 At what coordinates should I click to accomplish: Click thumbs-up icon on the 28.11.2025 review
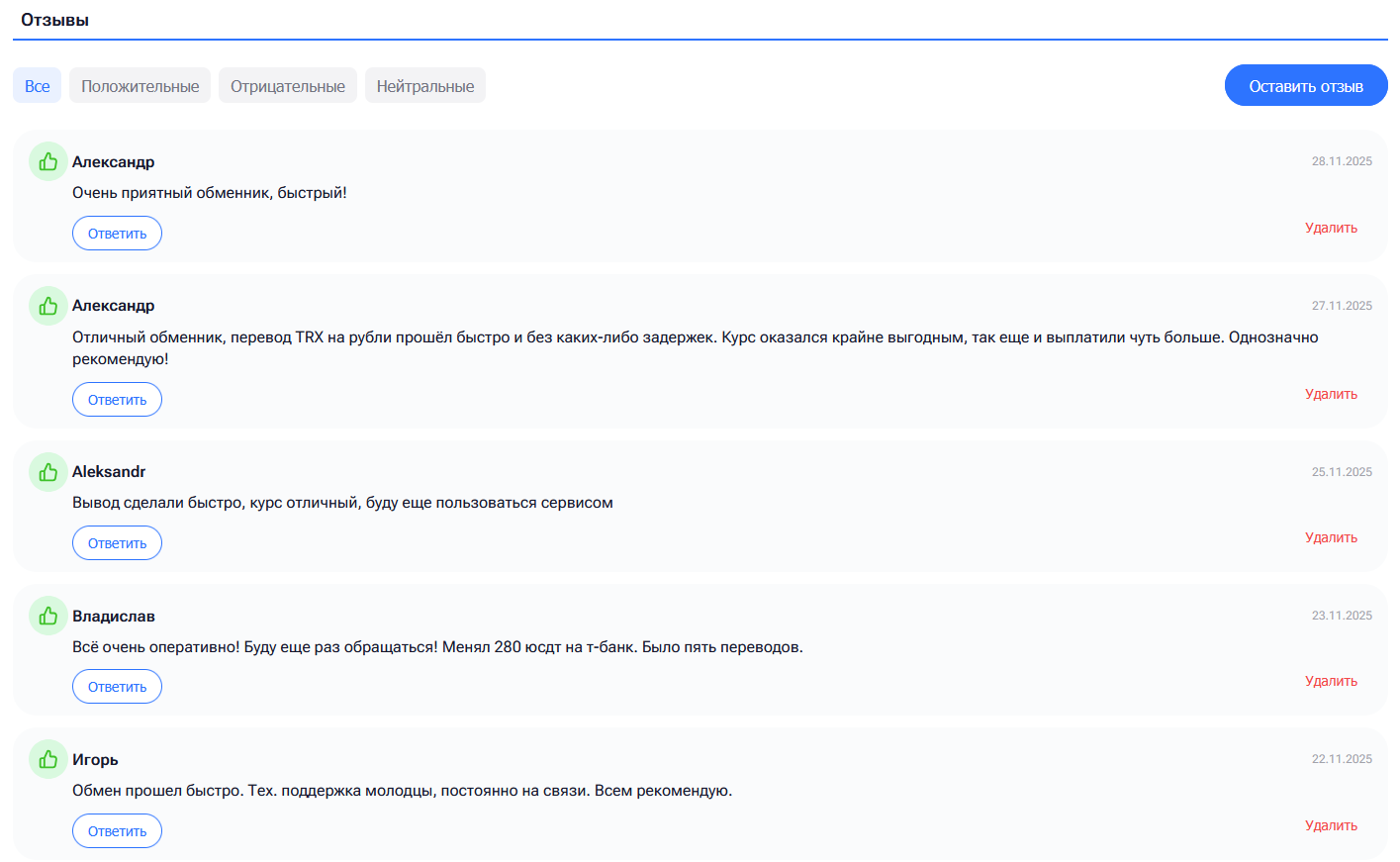coord(47,161)
